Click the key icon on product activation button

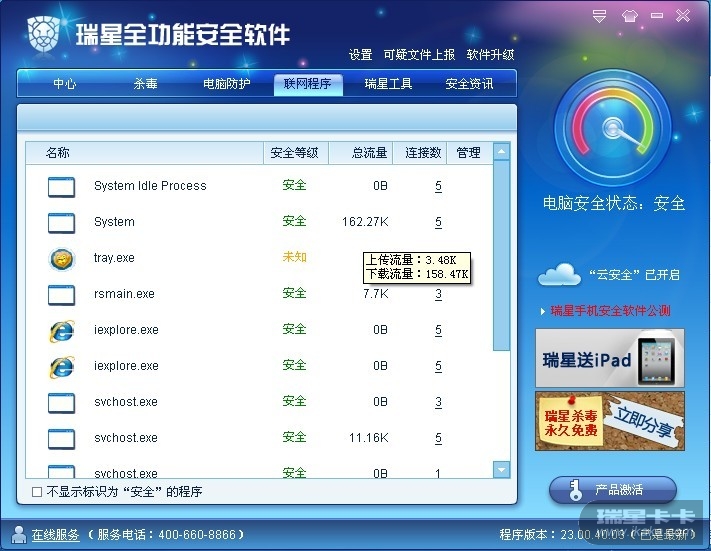point(575,490)
